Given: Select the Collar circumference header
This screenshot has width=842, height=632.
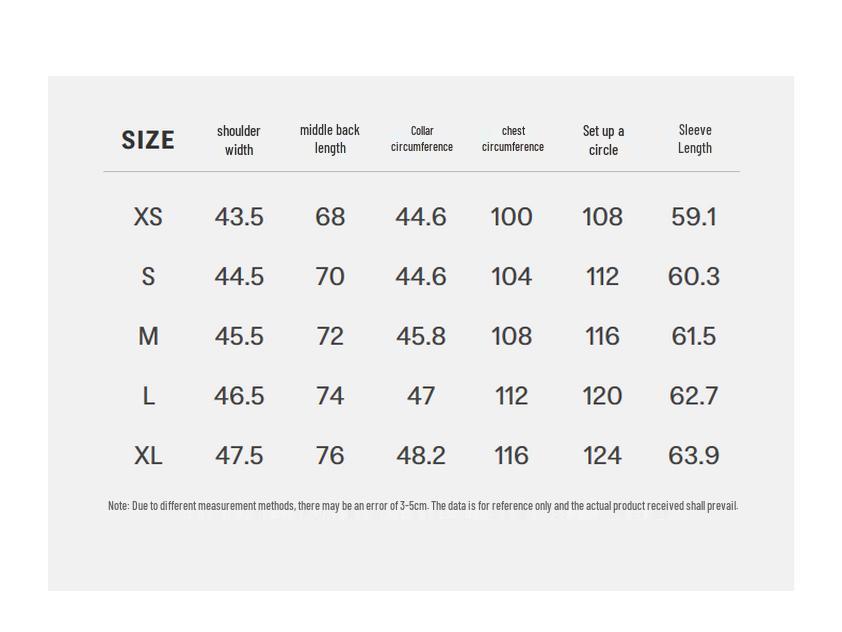Looking at the screenshot, I should click(x=422, y=139).
